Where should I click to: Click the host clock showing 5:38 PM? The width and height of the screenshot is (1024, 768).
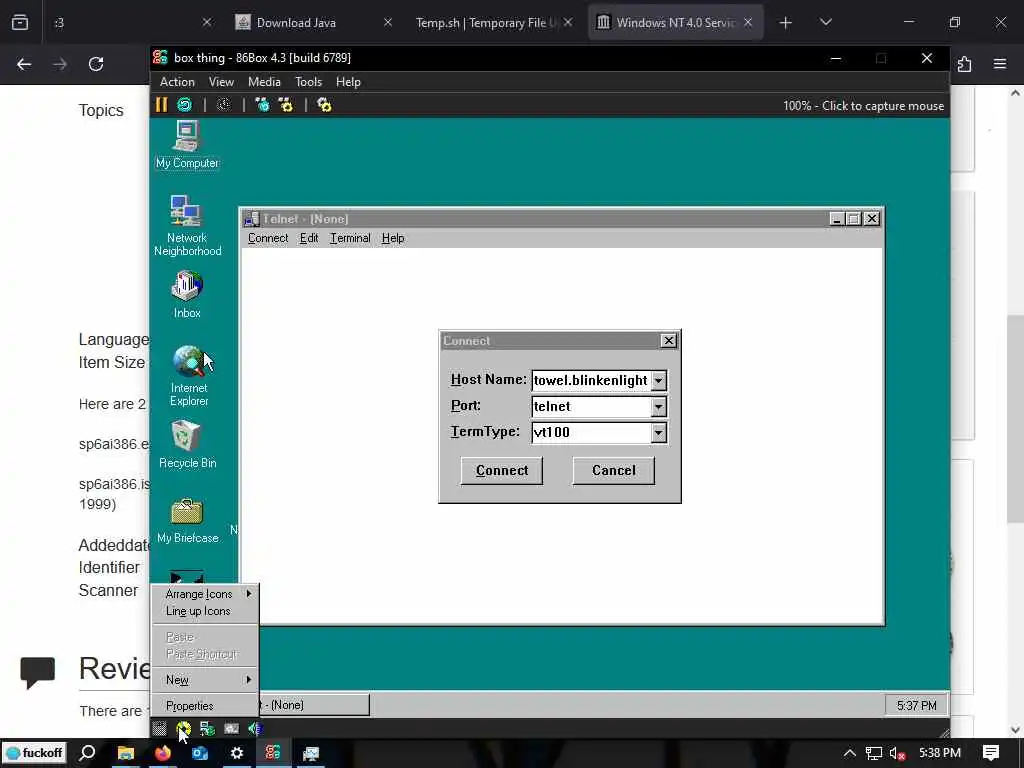point(939,753)
